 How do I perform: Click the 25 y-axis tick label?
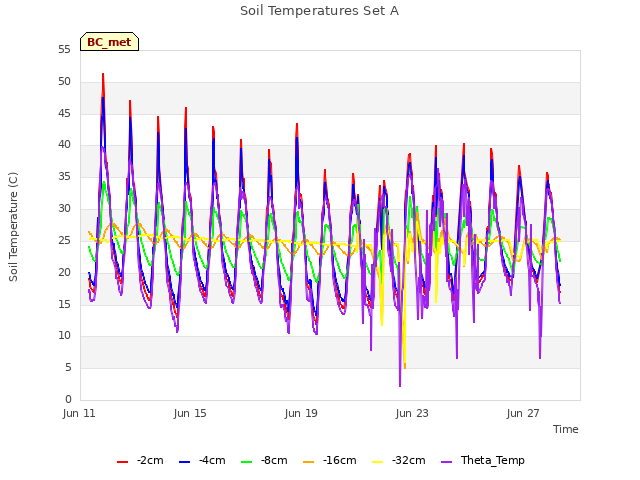pos(64,240)
